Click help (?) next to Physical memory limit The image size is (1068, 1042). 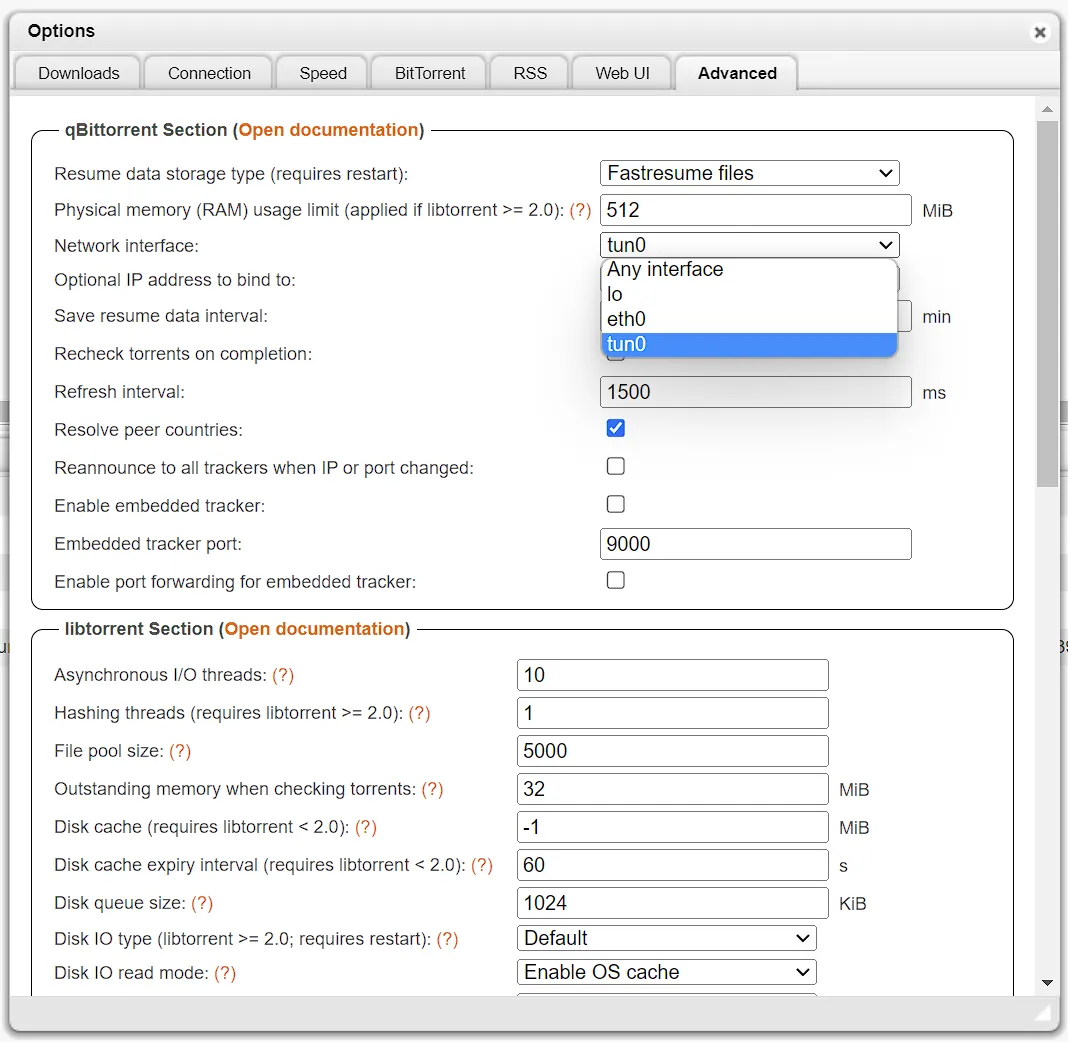click(580, 211)
